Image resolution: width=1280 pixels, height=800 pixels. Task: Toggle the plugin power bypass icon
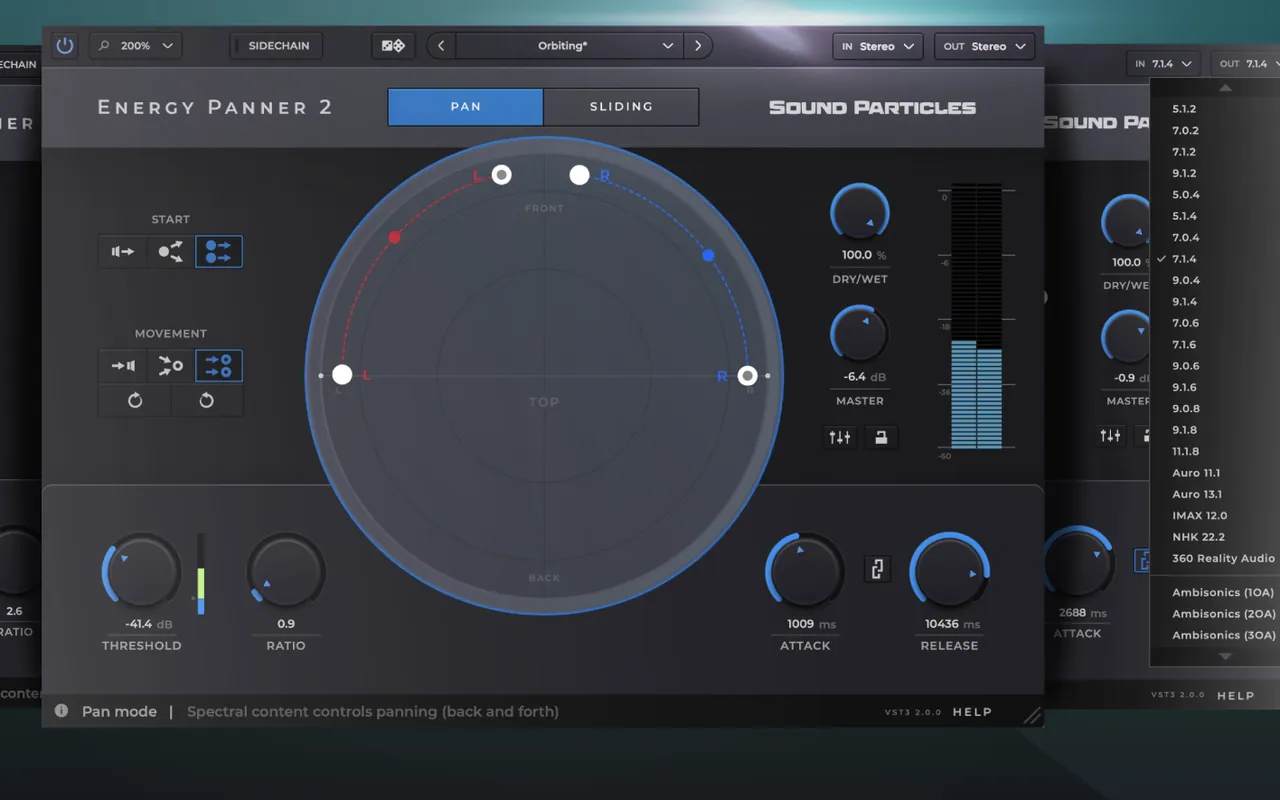(65, 46)
